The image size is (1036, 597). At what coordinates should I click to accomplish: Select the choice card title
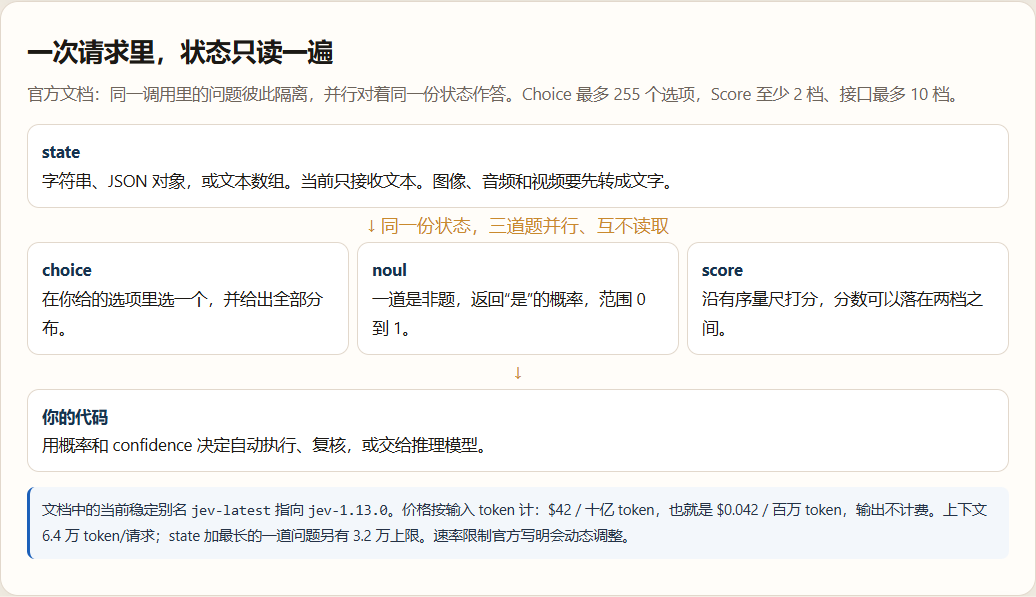click(67, 270)
